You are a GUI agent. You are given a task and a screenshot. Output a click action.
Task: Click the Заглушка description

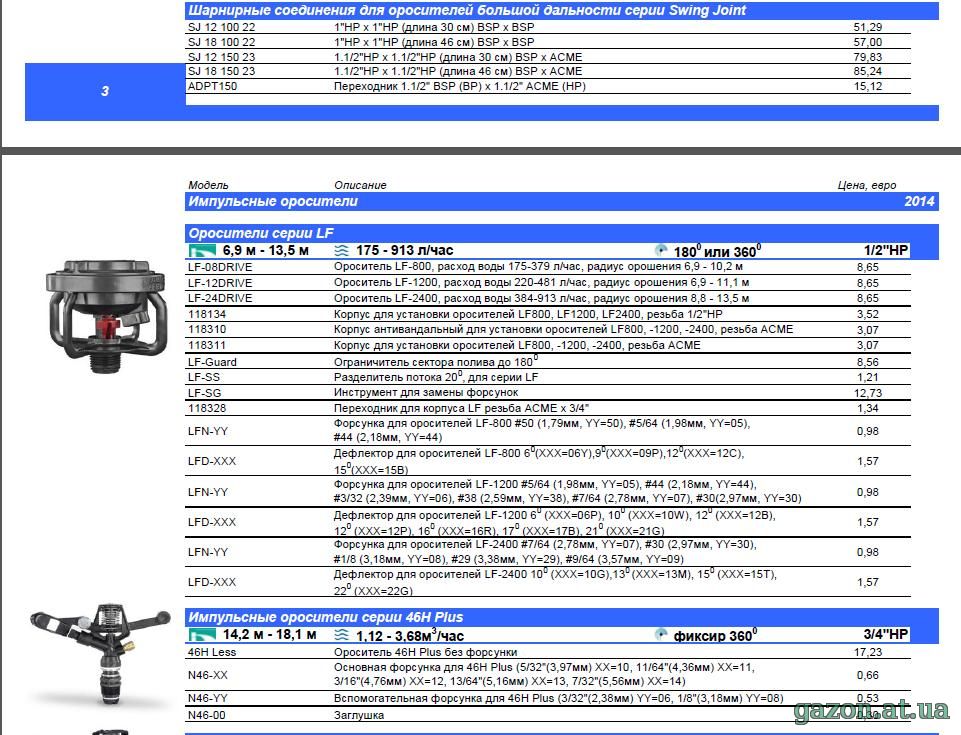(359, 715)
